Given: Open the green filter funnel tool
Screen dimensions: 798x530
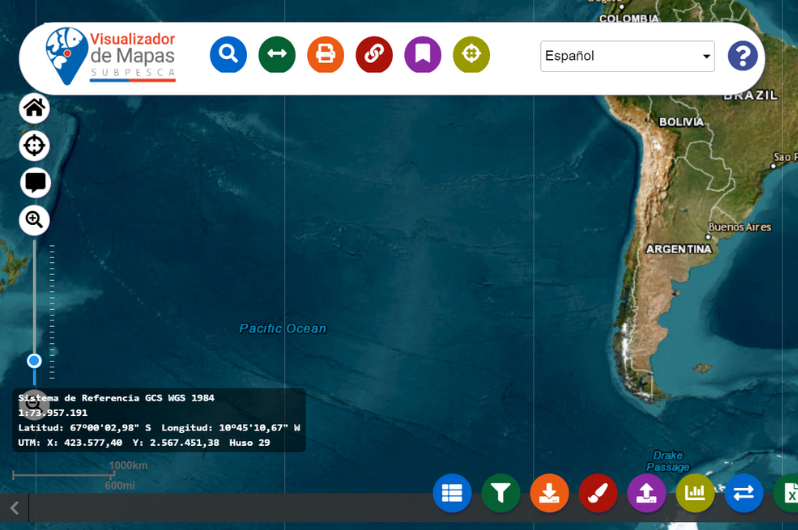Looking at the screenshot, I should pyautogui.click(x=501, y=493).
